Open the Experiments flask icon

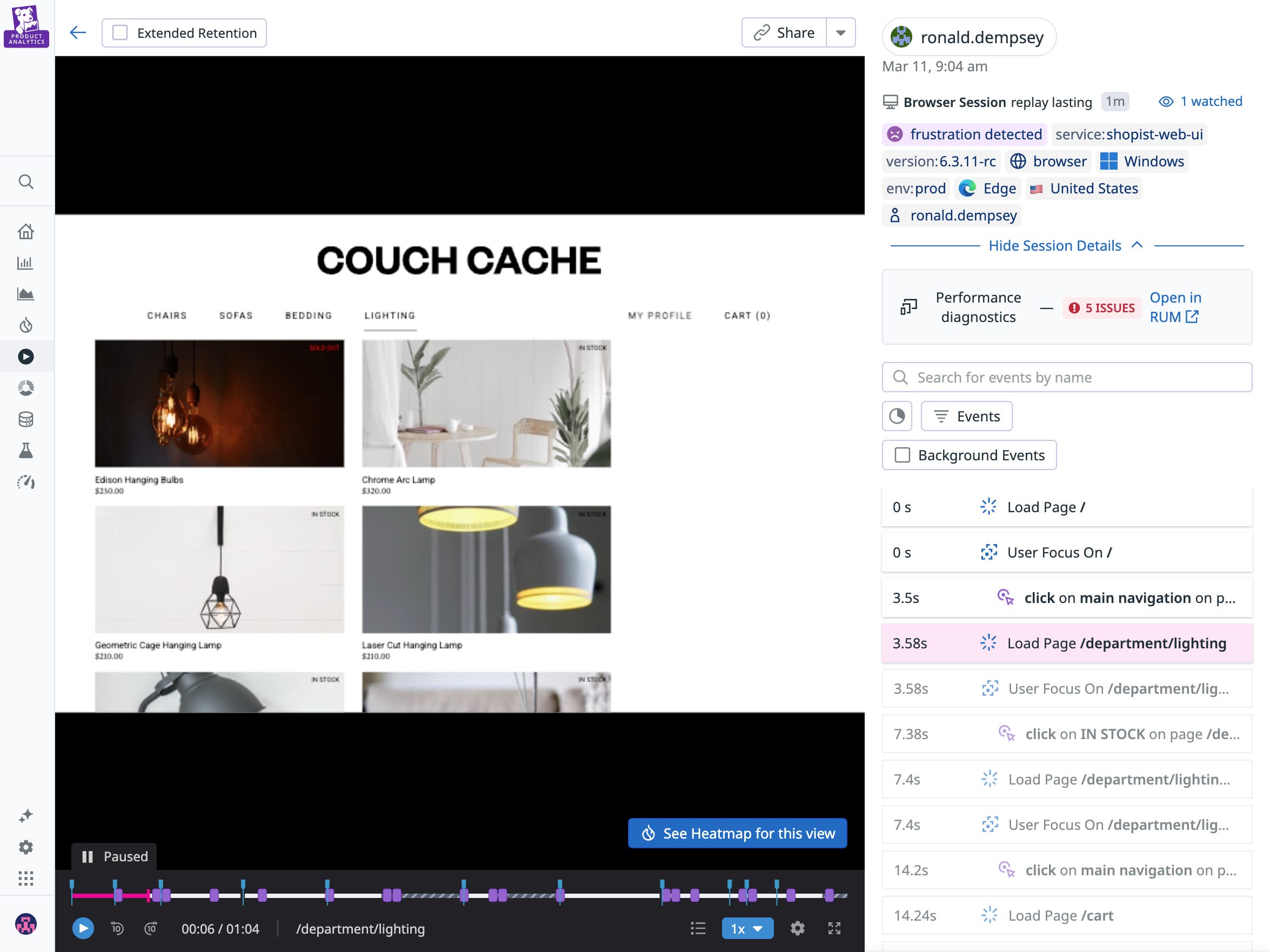pos(26,450)
